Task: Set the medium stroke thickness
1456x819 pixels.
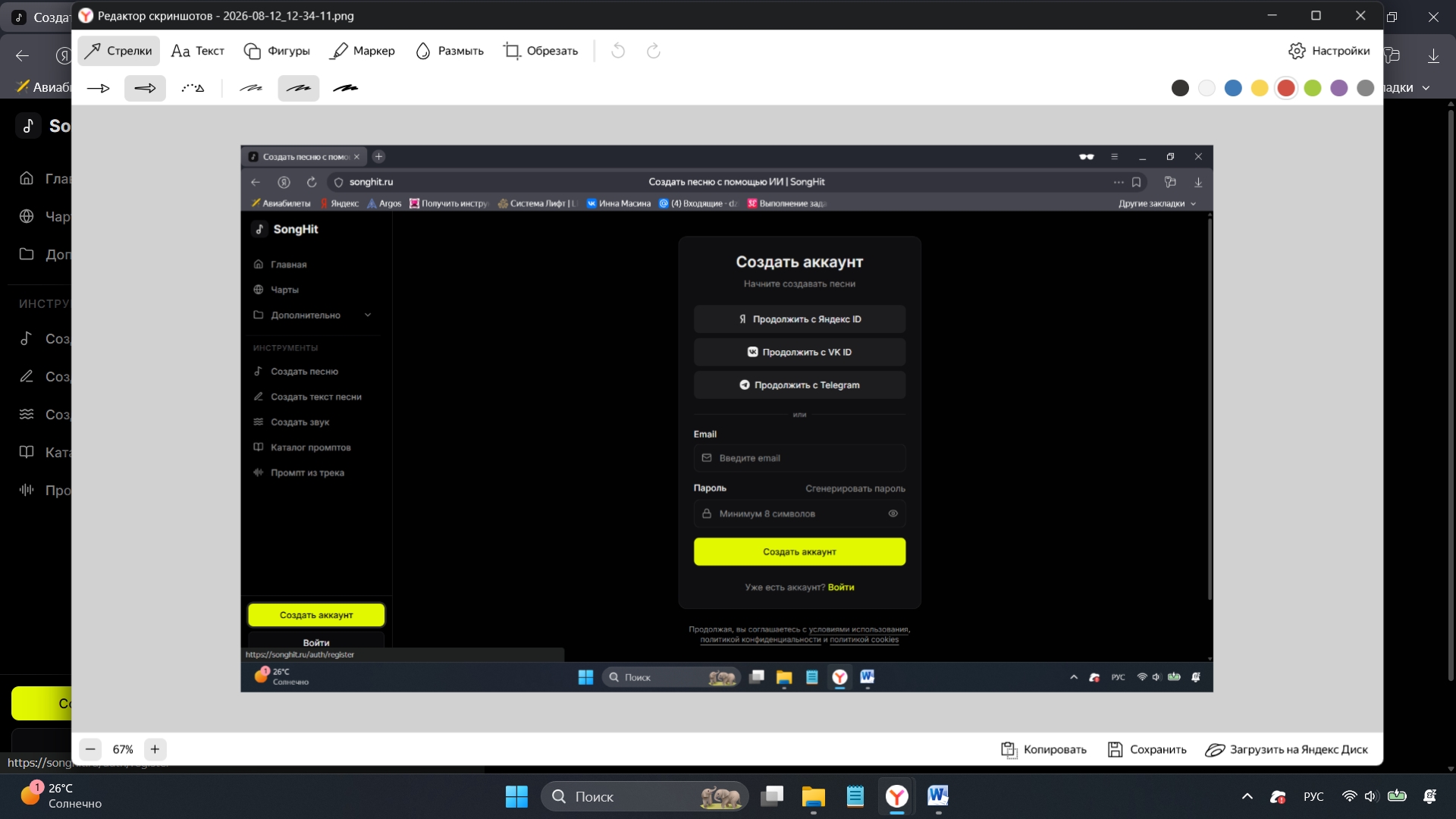Action: [x=299, y=88]
